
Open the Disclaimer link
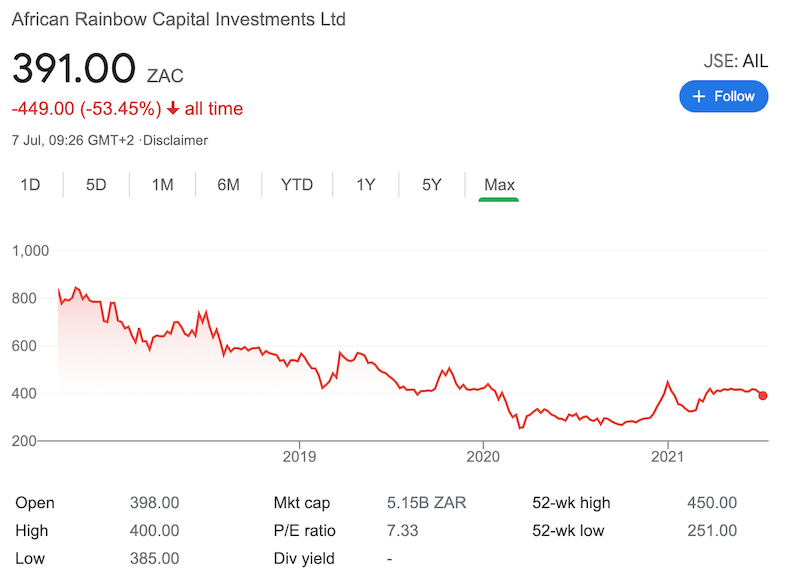(175, 140)
